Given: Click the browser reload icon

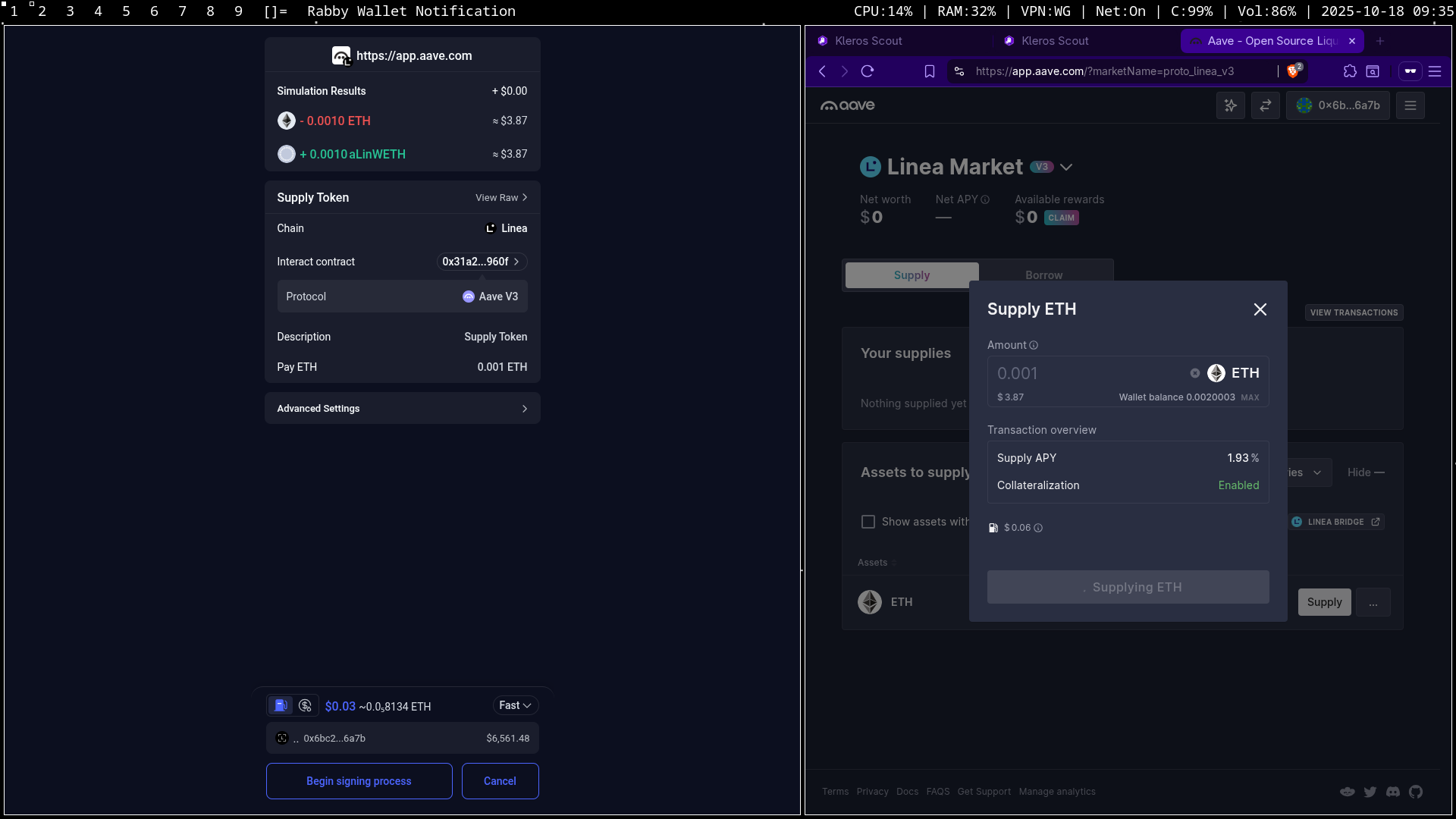Looking at the screenshot, I should pos(868,71).
